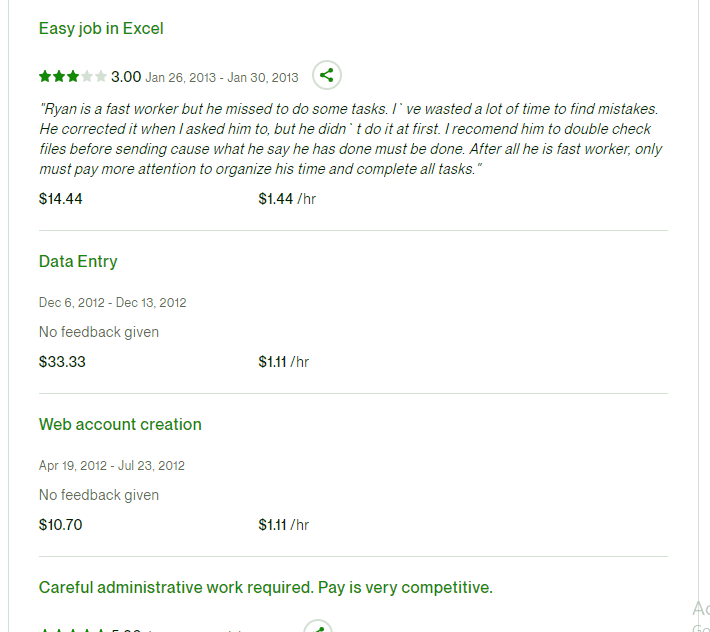710x632 pixels.
Task: Click No feedback given under Data Entry
Action: point(99,332)
